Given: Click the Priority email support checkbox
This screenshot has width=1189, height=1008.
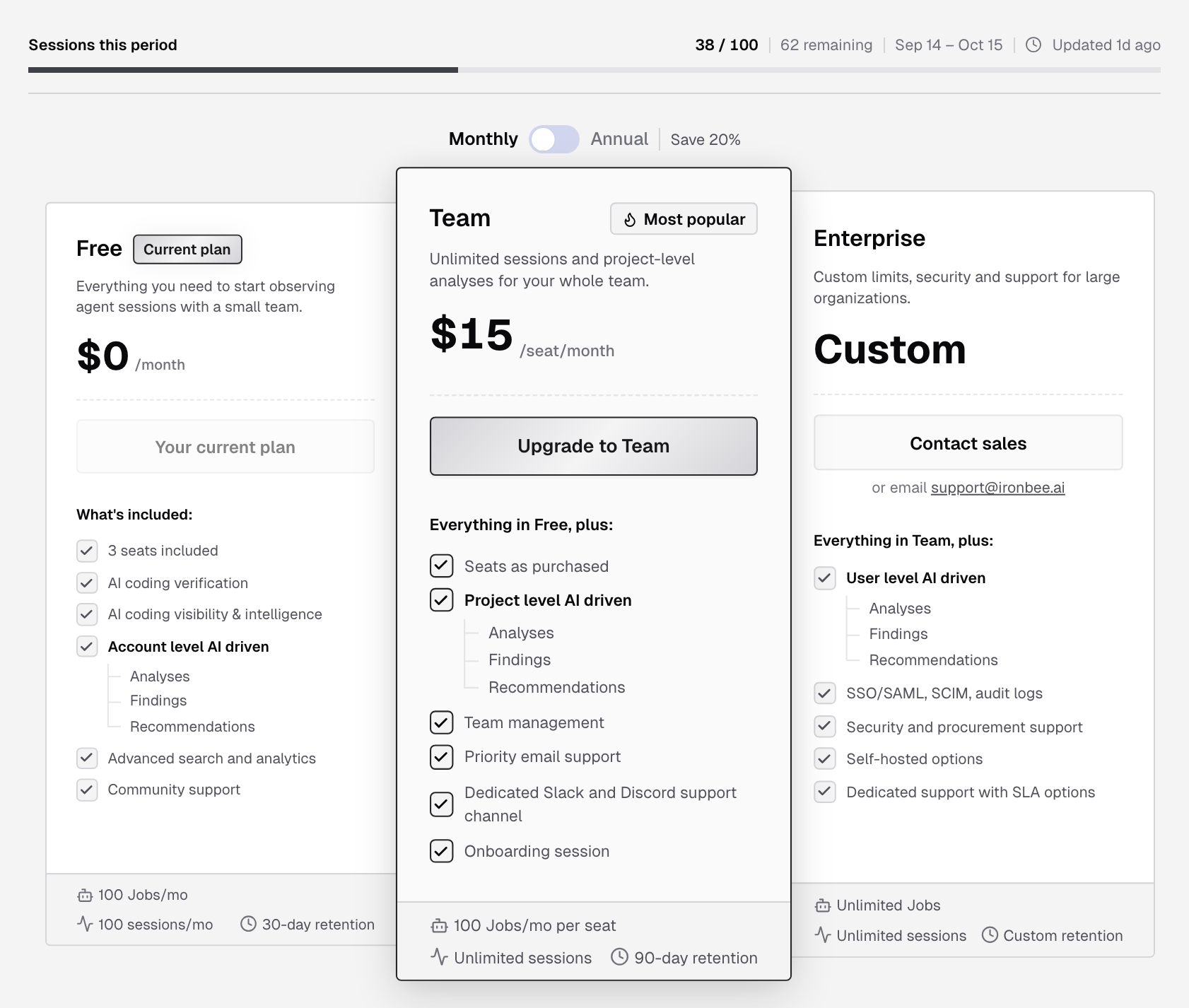Looking at the screenshot, I should tap(442, 756).
